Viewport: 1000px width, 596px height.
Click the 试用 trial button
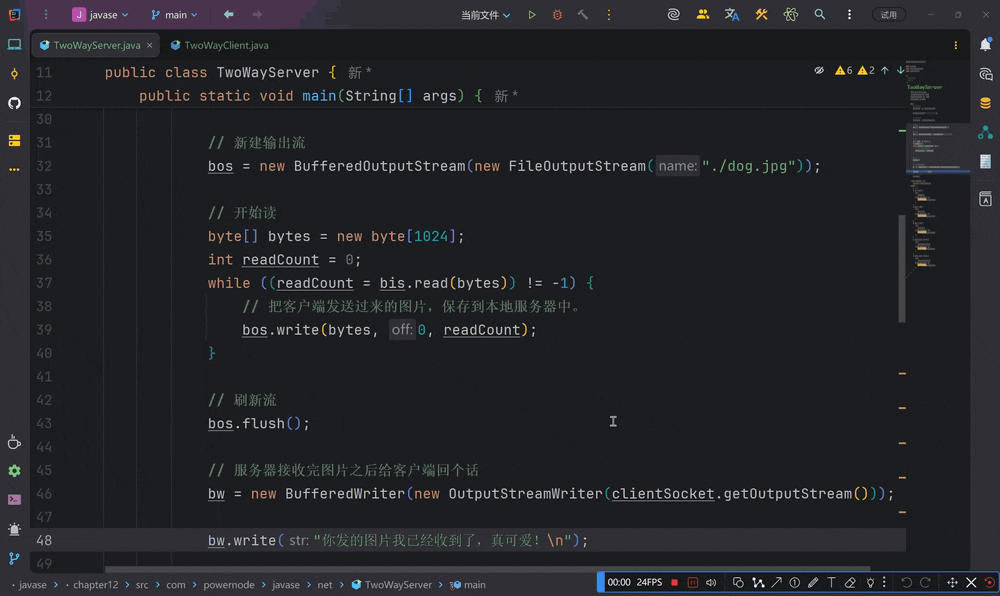[x=889, y=15]
